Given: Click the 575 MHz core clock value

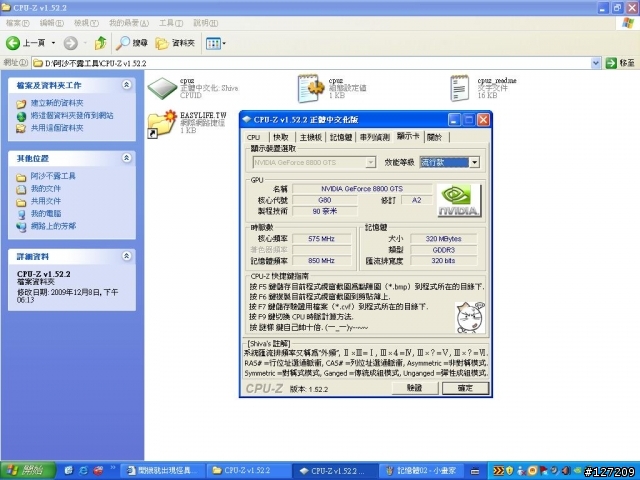Looking at the screenshot, I should click(322, 239).
